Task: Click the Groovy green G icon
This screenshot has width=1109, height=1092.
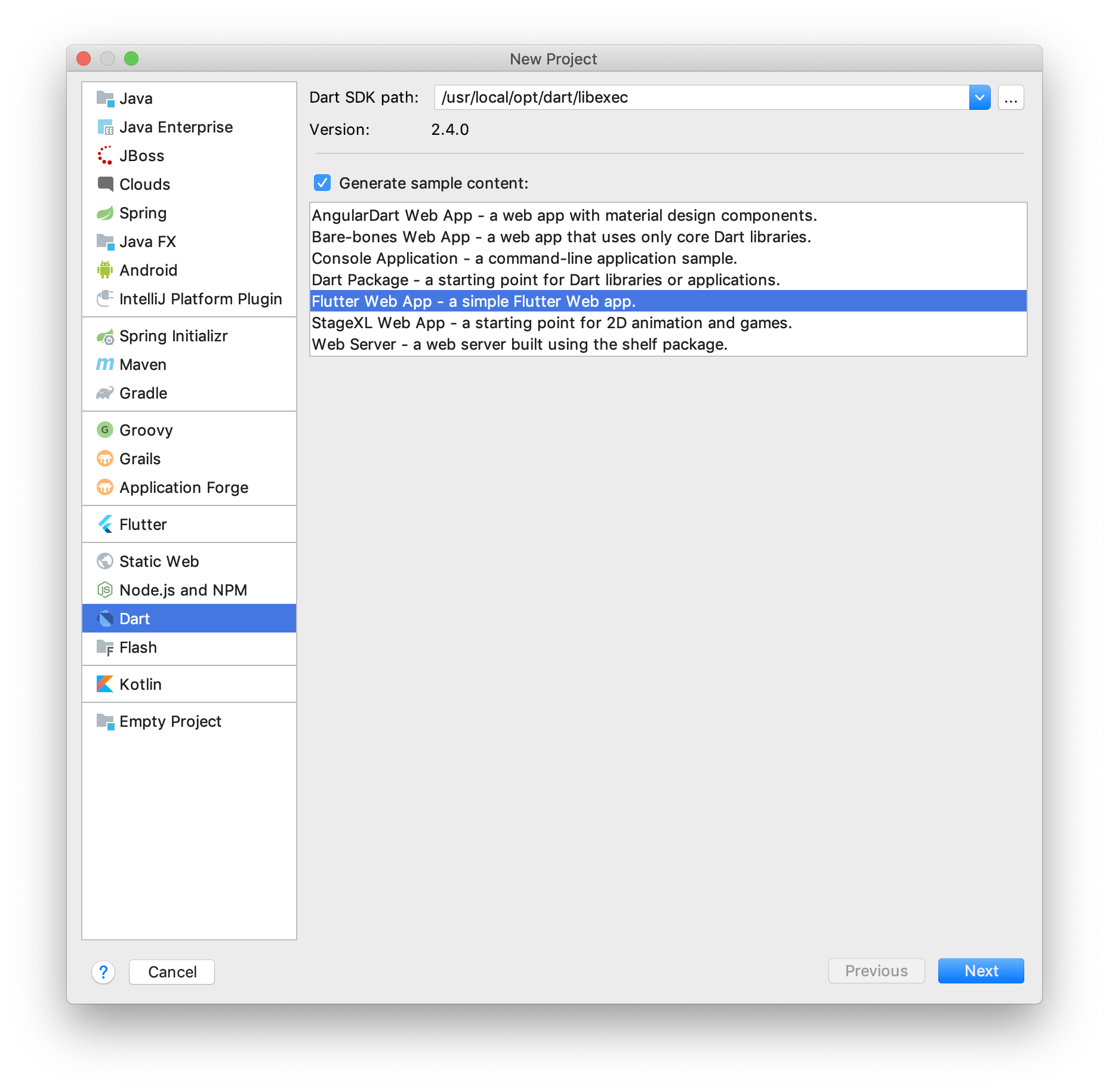Action: coord(105,430)
